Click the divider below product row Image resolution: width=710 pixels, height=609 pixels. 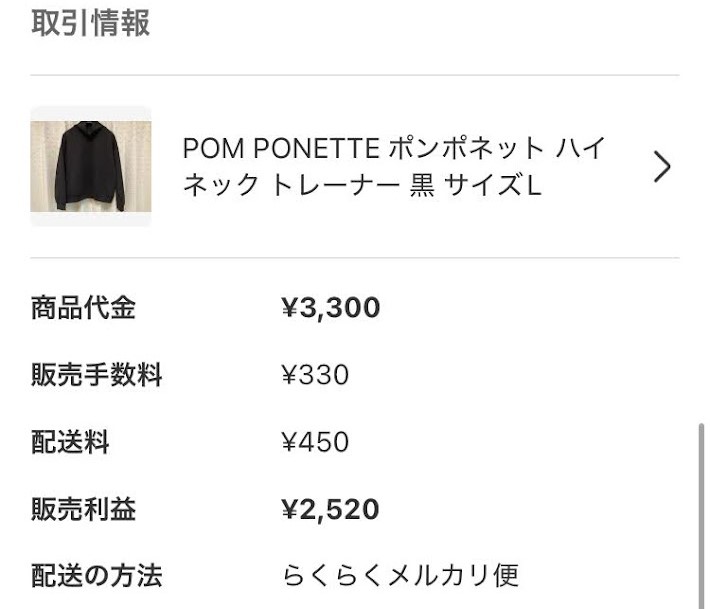[355, 258]
